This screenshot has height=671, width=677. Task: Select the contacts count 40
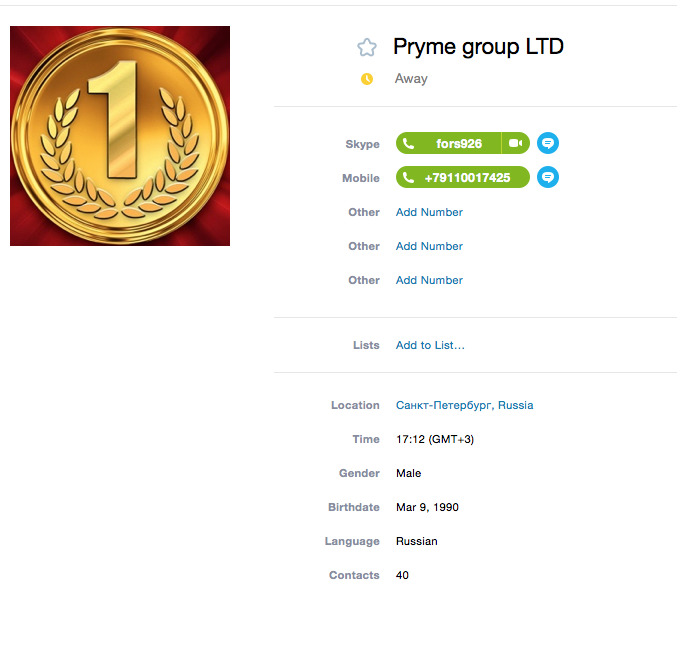coord(402,575)
